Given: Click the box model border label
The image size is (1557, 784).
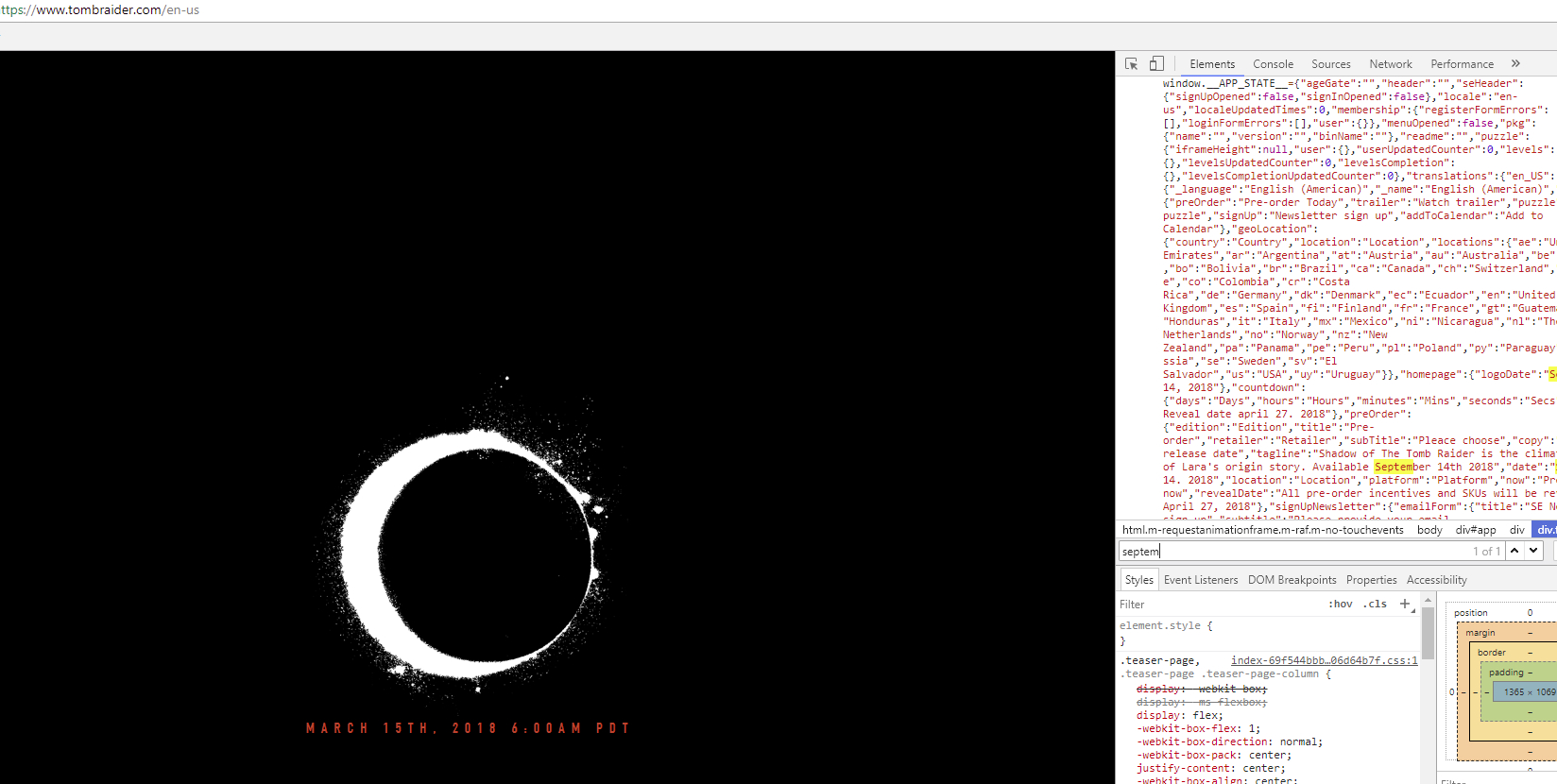Looking at the screenshot, I should point(1492,653).
